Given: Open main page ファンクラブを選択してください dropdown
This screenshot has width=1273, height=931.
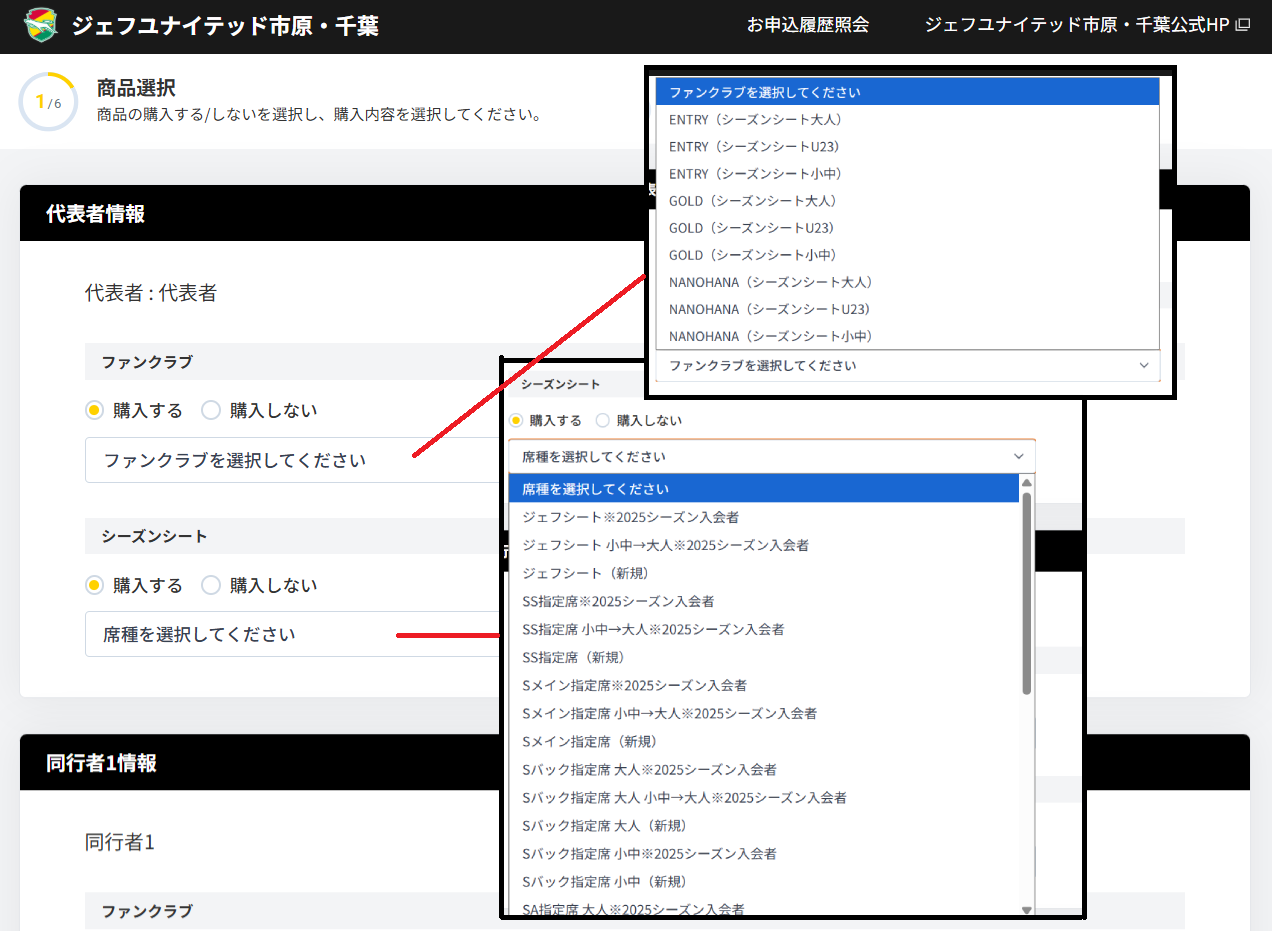Looking at the screenshot, I should (292, 460).
